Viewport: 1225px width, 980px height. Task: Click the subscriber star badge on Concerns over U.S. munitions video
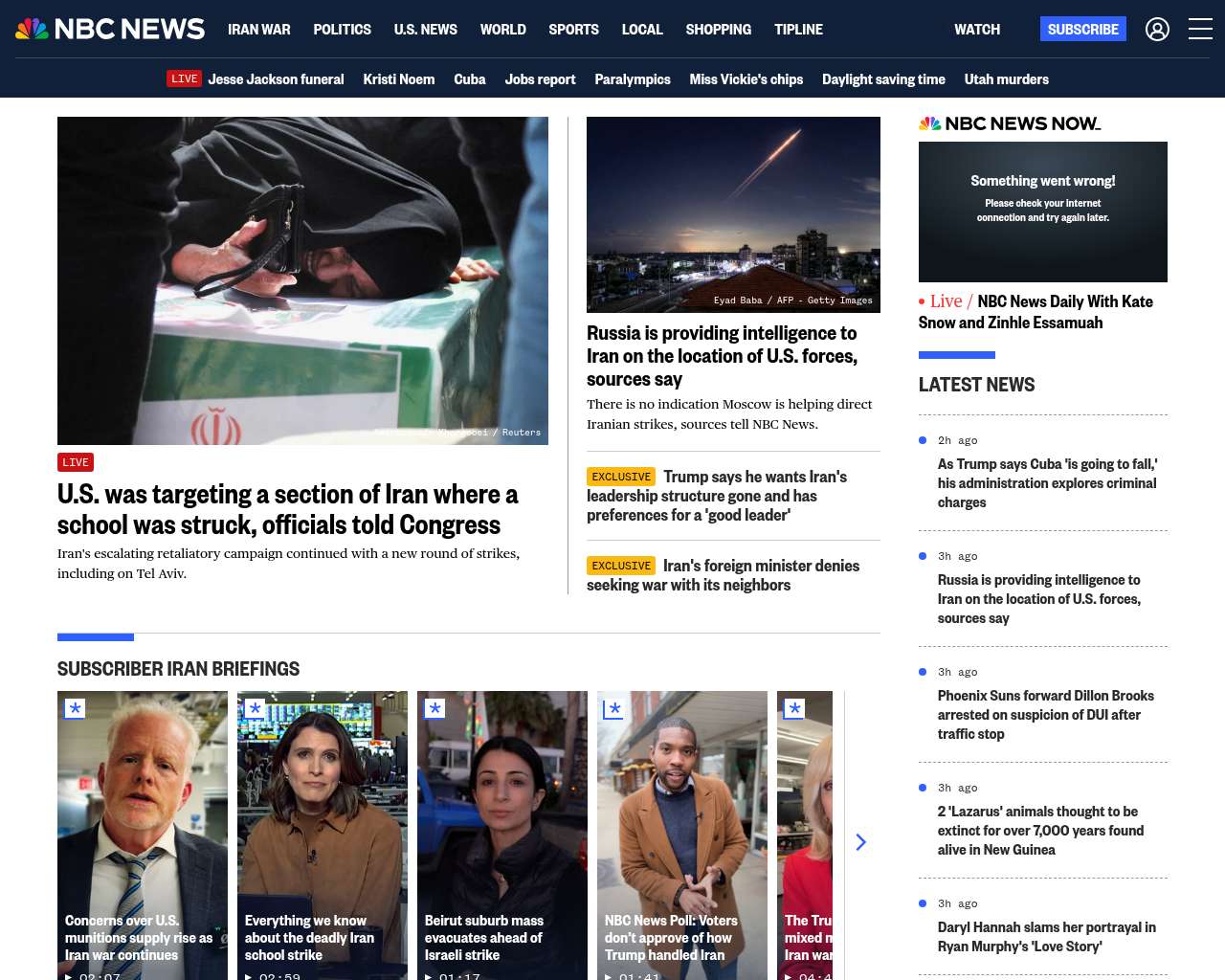click(x=75, y=708)
